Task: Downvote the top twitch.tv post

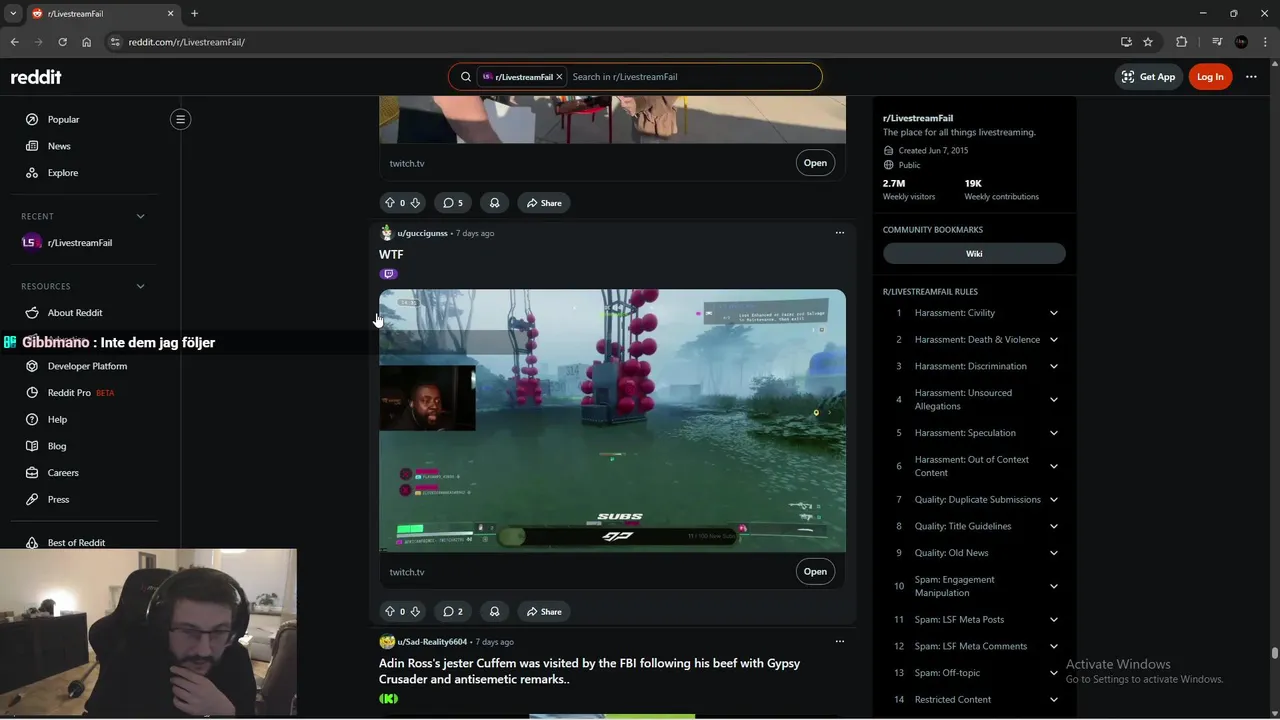Action: pyautogui.click(x=415, y=203)
